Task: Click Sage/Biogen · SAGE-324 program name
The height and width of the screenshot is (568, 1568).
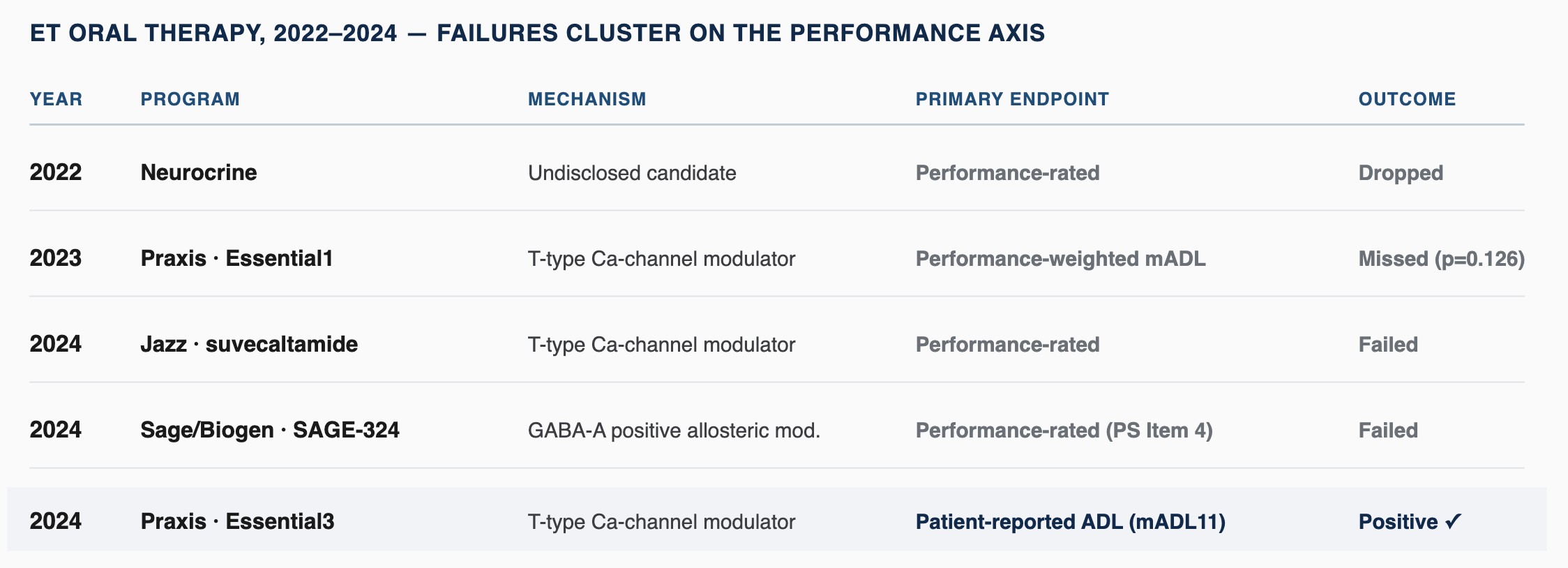Action: [x=270, y=430]
